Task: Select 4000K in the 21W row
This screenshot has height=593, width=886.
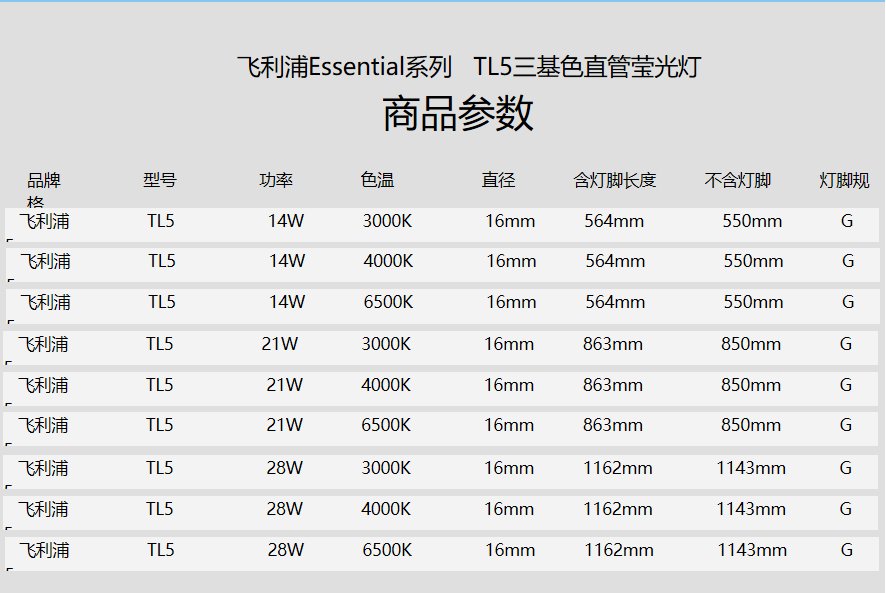Action: [386, 385]
